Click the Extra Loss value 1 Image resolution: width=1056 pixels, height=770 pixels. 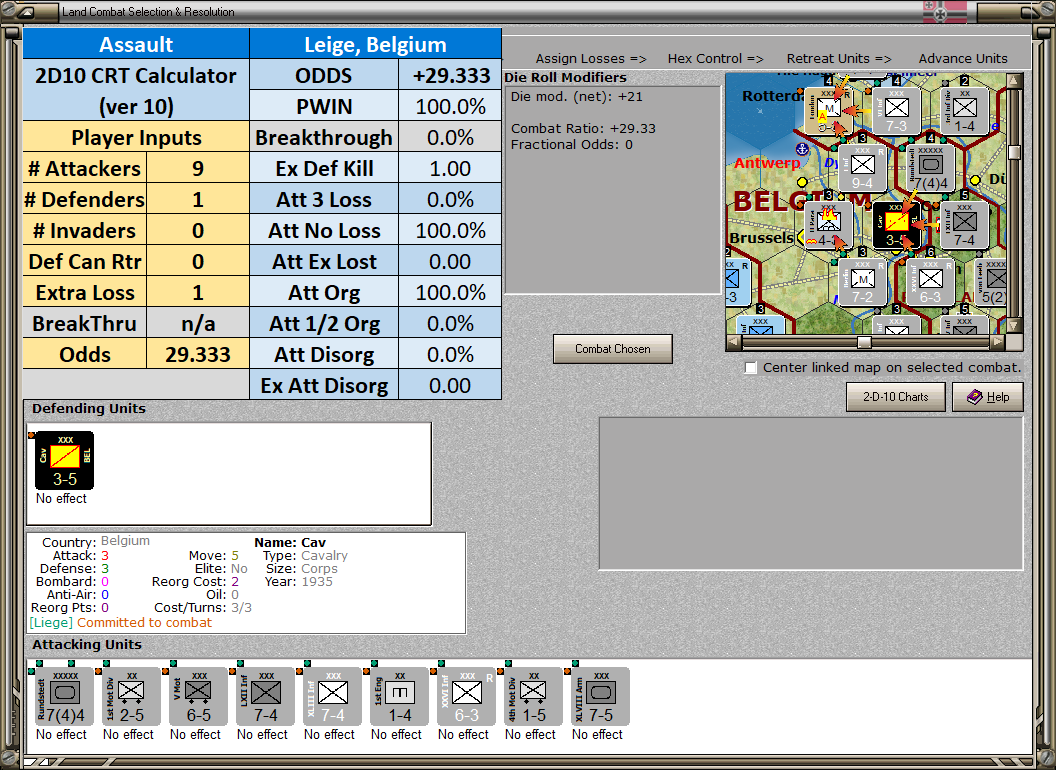coord(198,292)
